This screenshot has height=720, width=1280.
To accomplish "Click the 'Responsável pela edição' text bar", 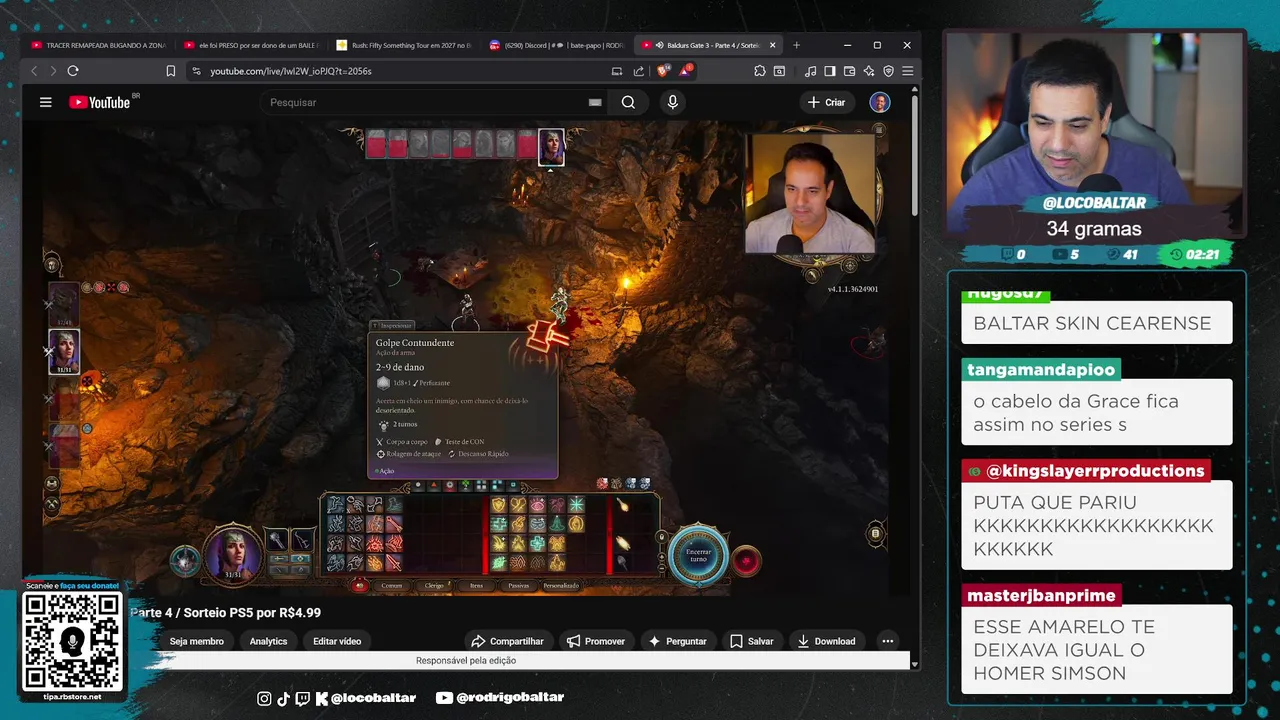I will [466, 661].
